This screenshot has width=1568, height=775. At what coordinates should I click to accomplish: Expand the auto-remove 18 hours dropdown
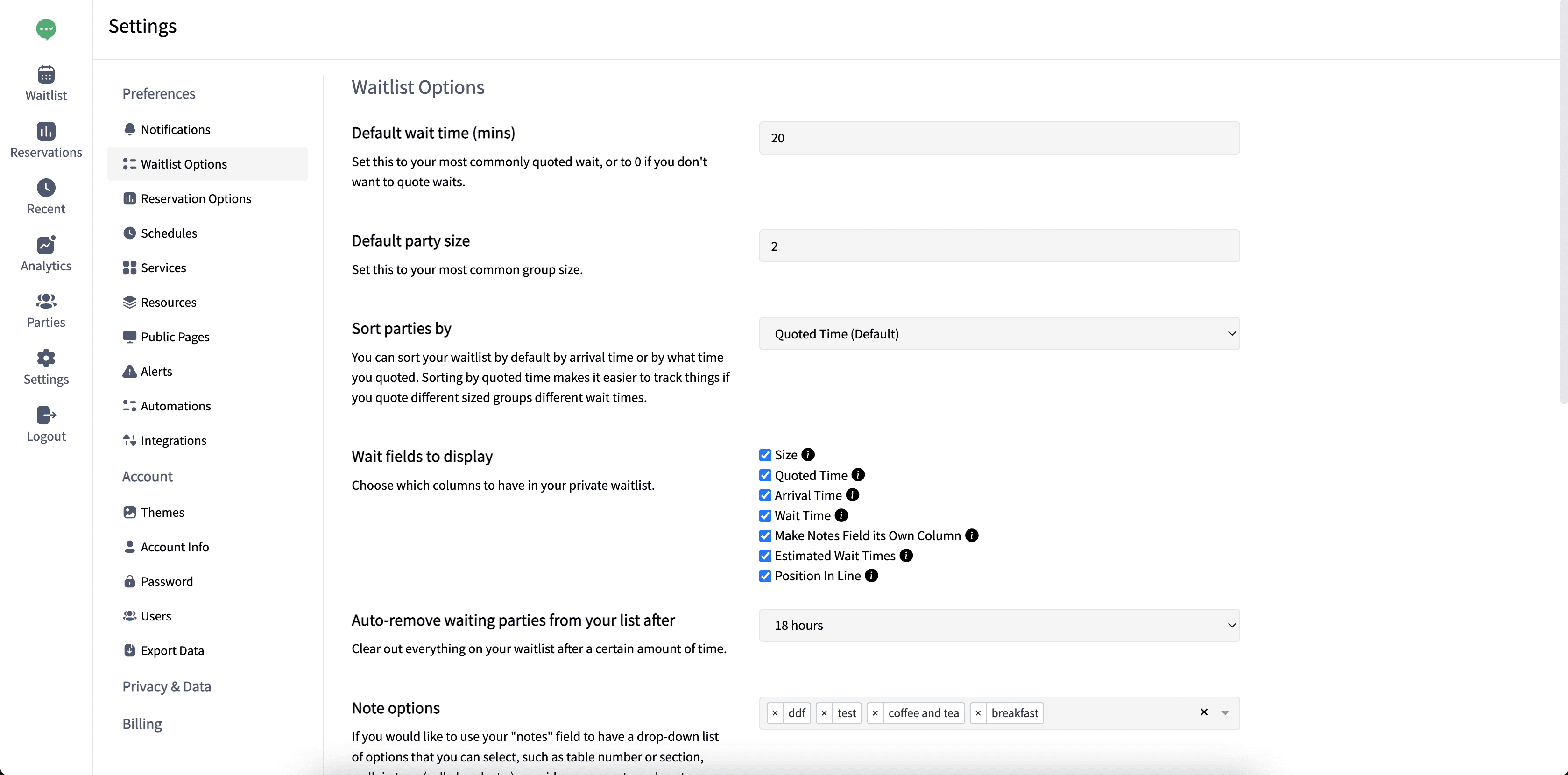999,625
